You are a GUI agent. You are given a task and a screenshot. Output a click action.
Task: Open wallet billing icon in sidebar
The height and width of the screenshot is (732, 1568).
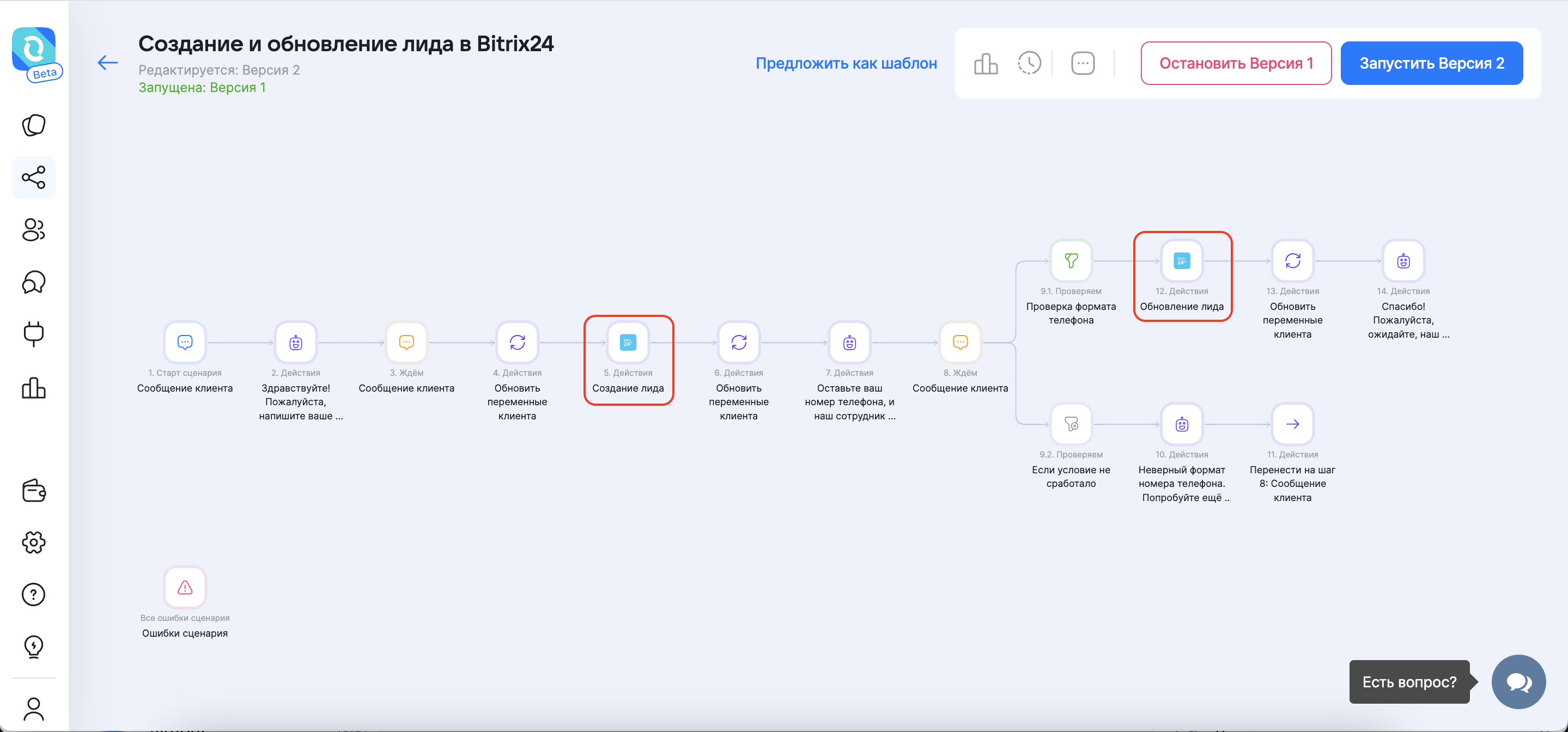point(33,490)
